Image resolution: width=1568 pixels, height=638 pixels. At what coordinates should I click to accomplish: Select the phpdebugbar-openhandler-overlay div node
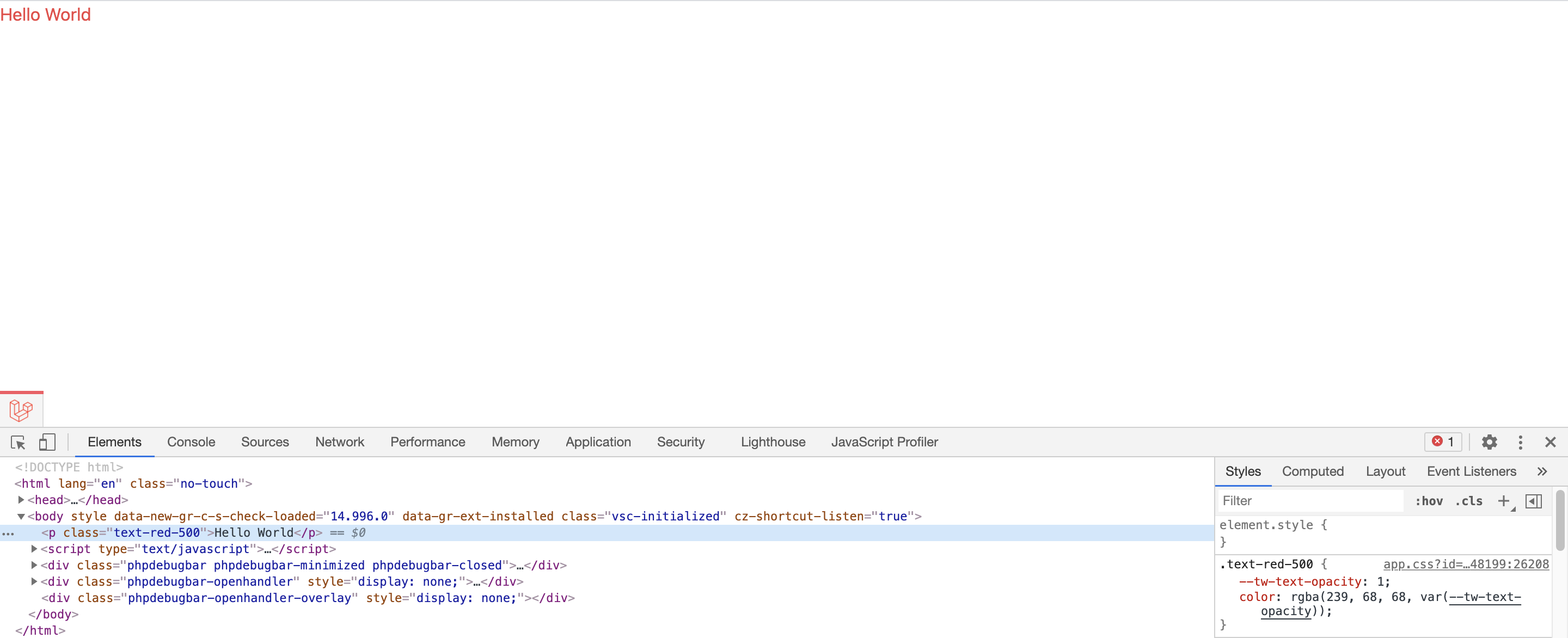(308, 598)
